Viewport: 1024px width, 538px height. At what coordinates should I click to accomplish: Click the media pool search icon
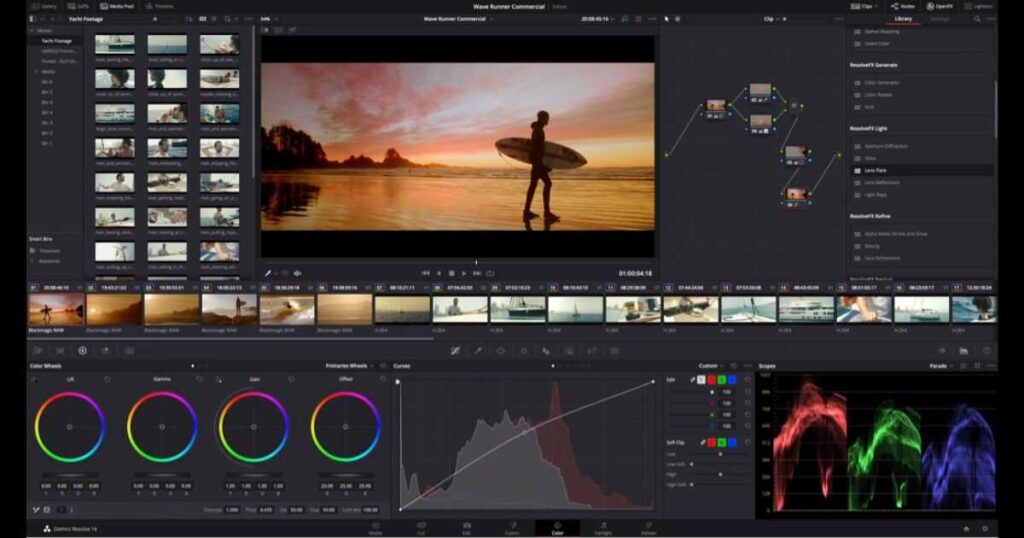pos(227,19)
